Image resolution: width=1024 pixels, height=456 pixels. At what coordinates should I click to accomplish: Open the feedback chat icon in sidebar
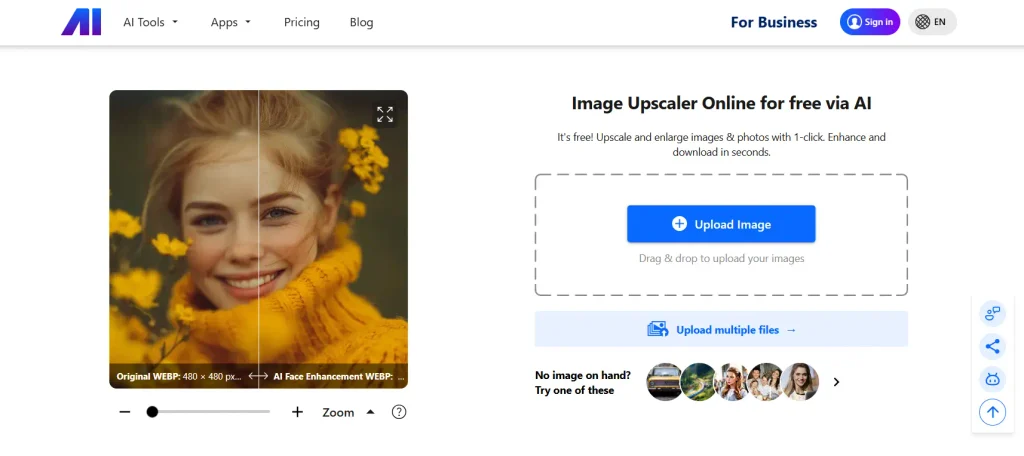coord(993,314)
